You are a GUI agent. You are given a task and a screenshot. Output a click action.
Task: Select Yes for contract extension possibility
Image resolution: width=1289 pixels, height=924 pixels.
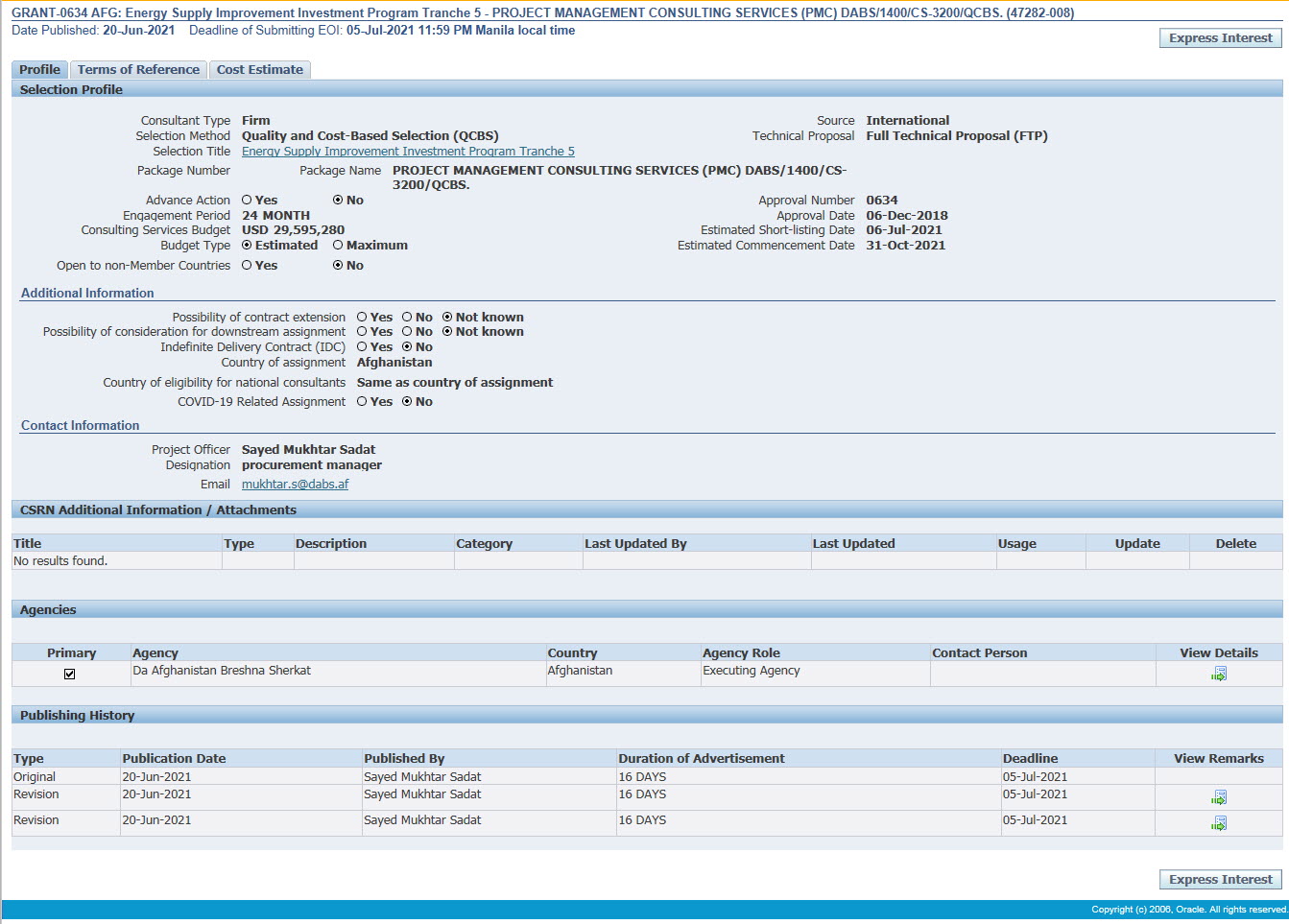click(362, 318)
